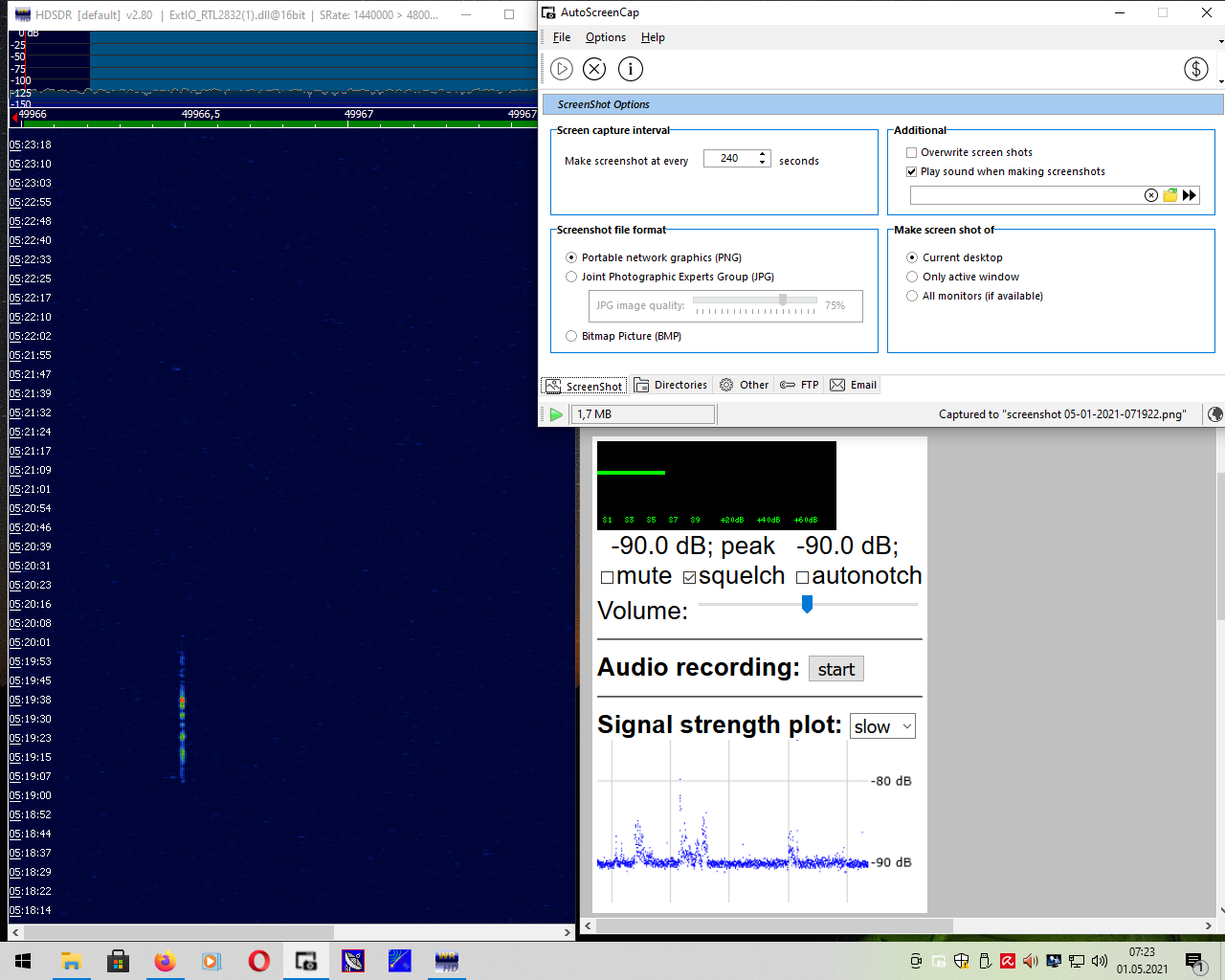Screen dimensions: 1225x980
Task: Open Microsoft Store from the taskbar
Action: (118, 961)
